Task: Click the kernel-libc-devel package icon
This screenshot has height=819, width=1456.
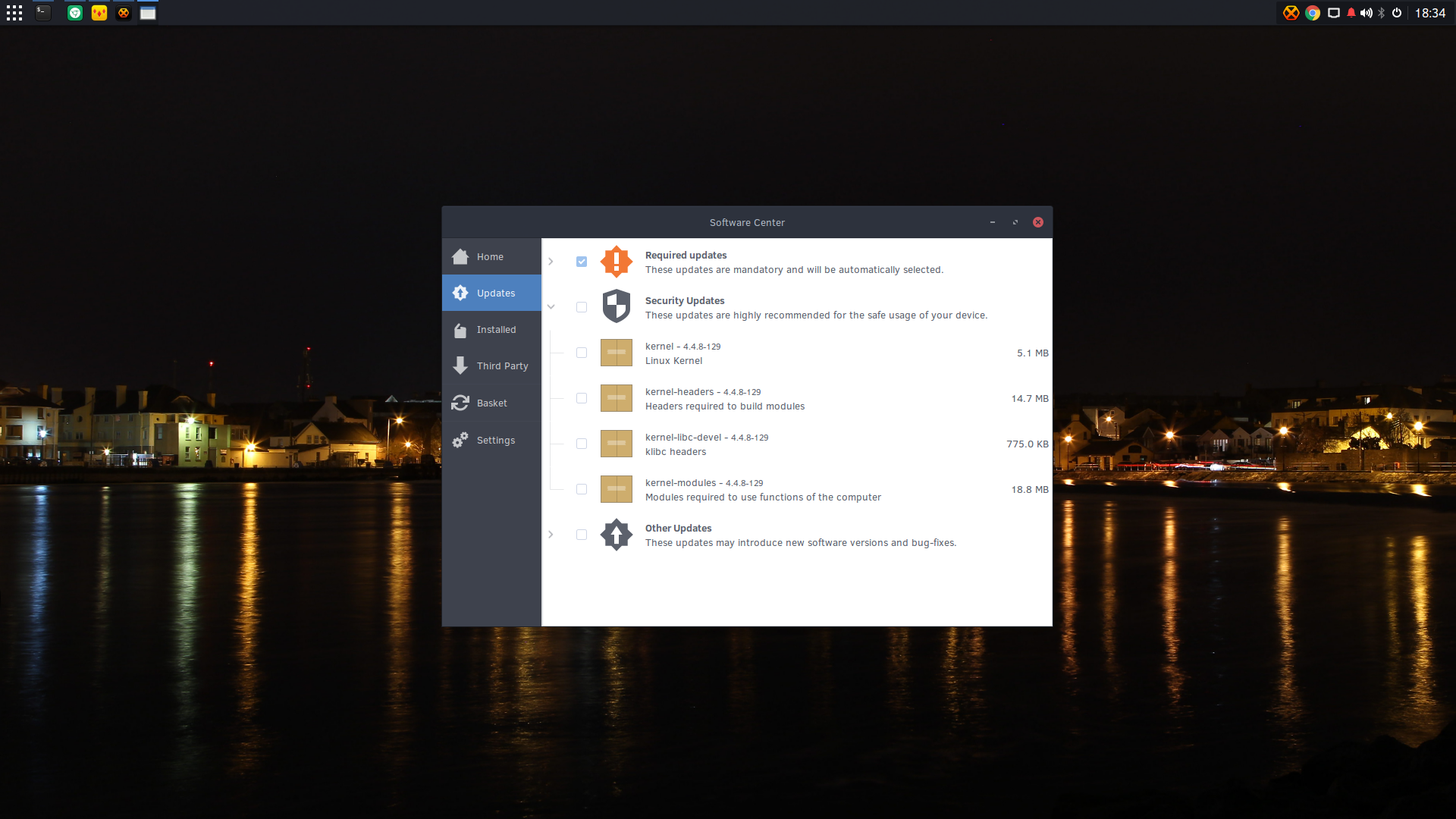Action: pyautogui.click(x=617, y=444)
